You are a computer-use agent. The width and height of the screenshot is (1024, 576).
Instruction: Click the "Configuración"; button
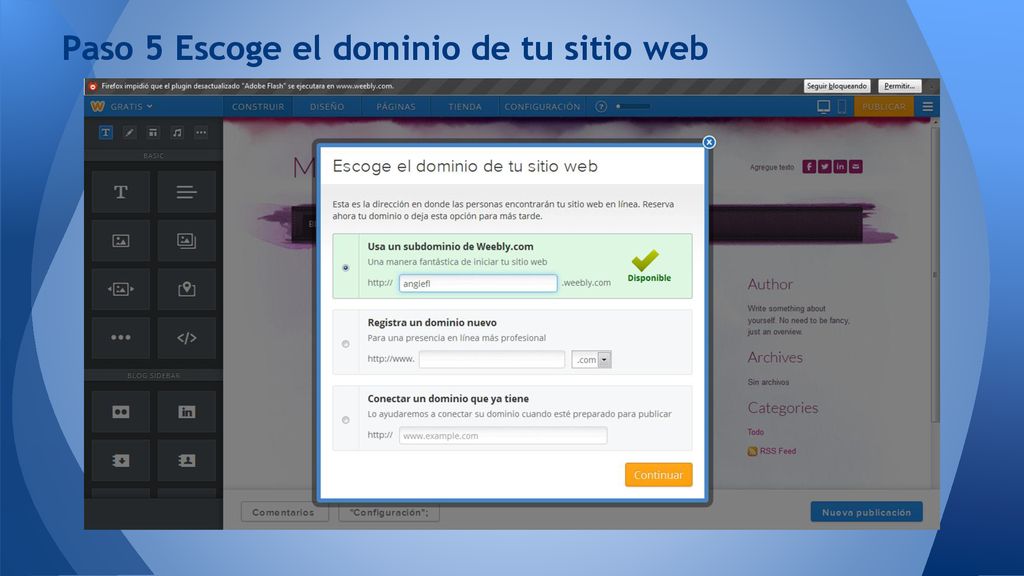pyautogui.click(x=389, y=513)
